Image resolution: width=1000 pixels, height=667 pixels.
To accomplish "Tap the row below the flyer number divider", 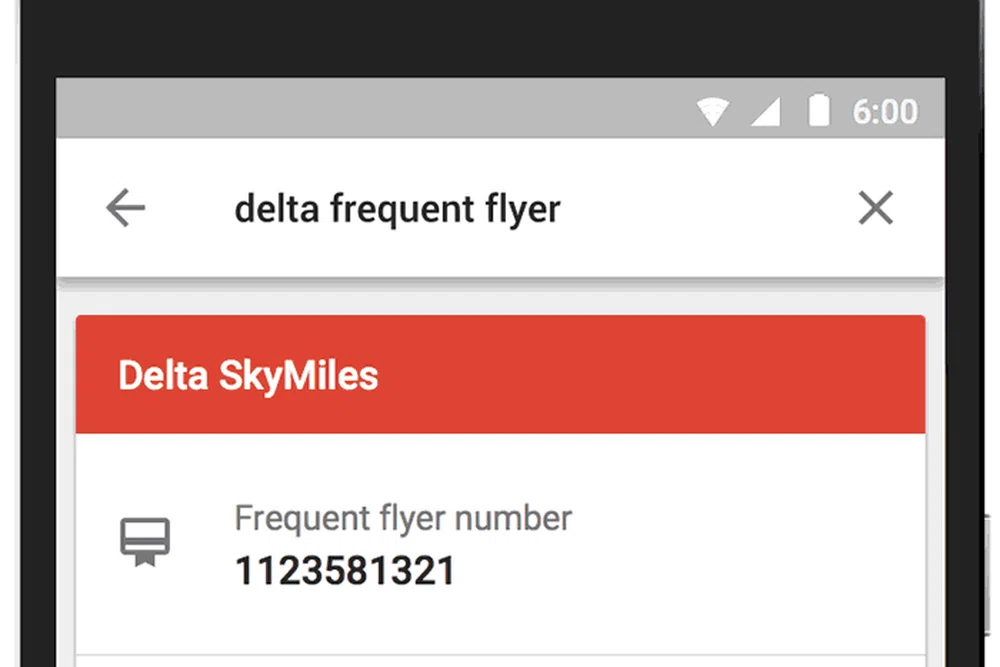I will point(500,661).
